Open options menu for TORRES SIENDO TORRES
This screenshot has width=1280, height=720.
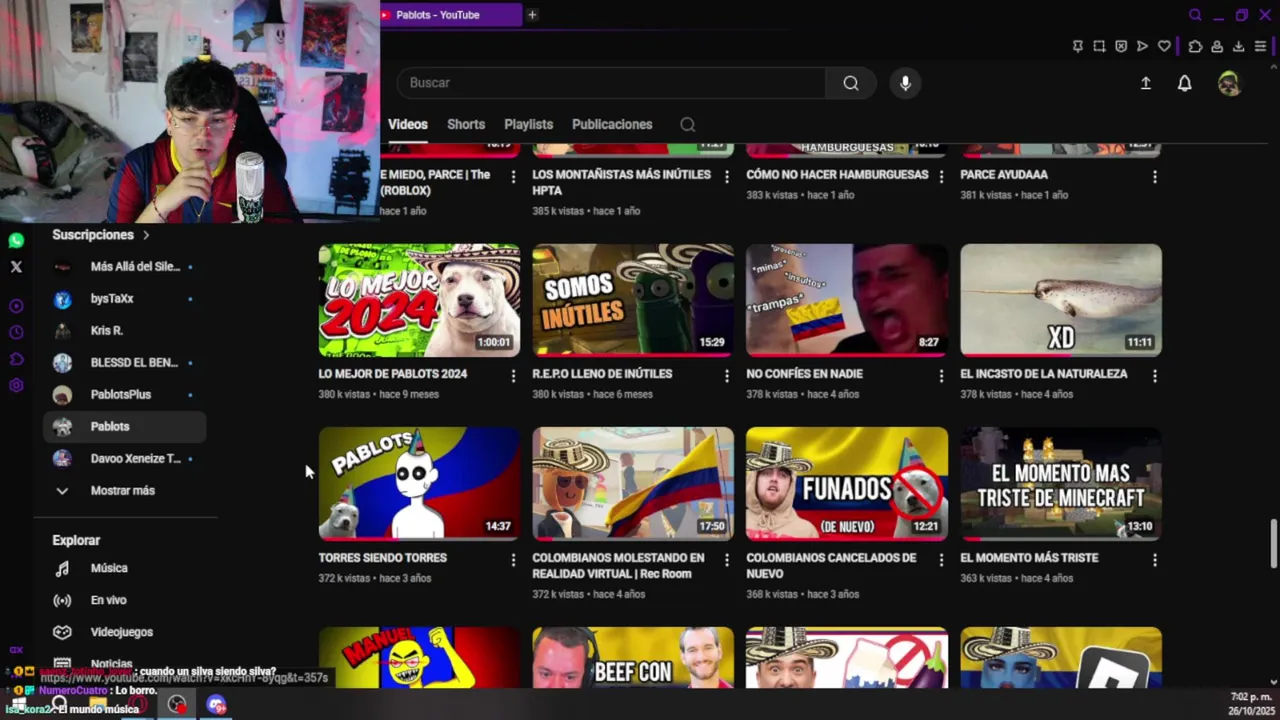pyautogui.click(x=513, y=560)
